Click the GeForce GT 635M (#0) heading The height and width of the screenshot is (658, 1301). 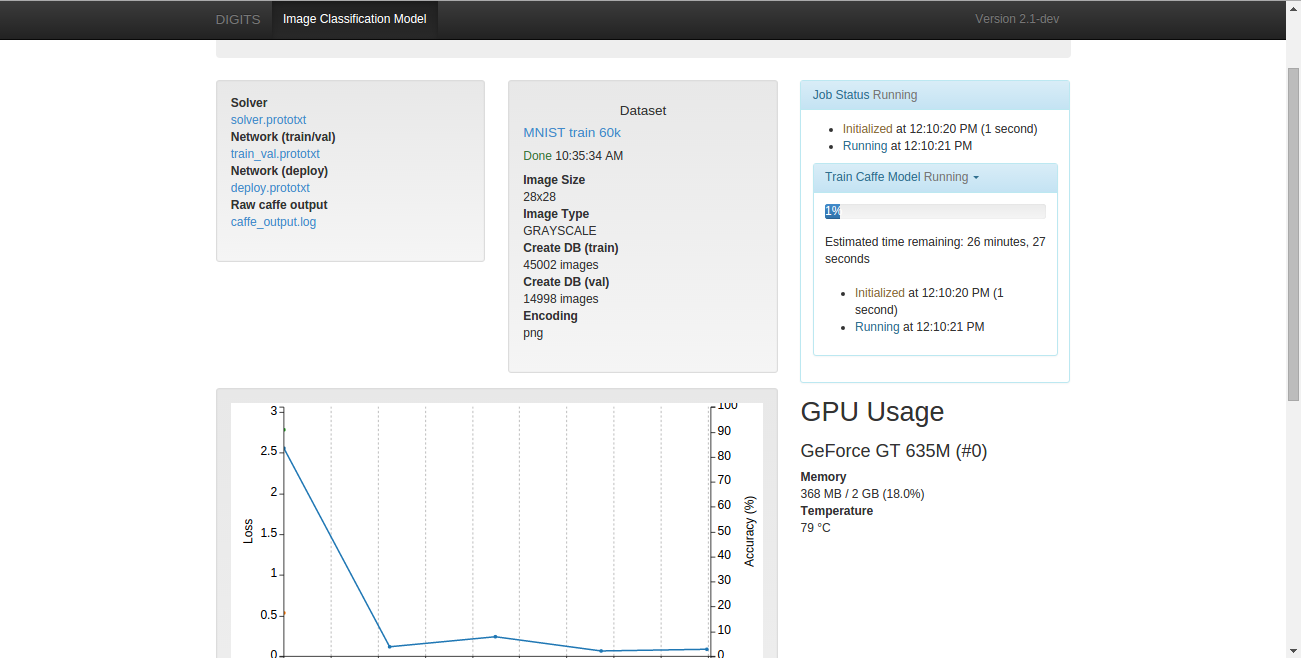point(894,451)
